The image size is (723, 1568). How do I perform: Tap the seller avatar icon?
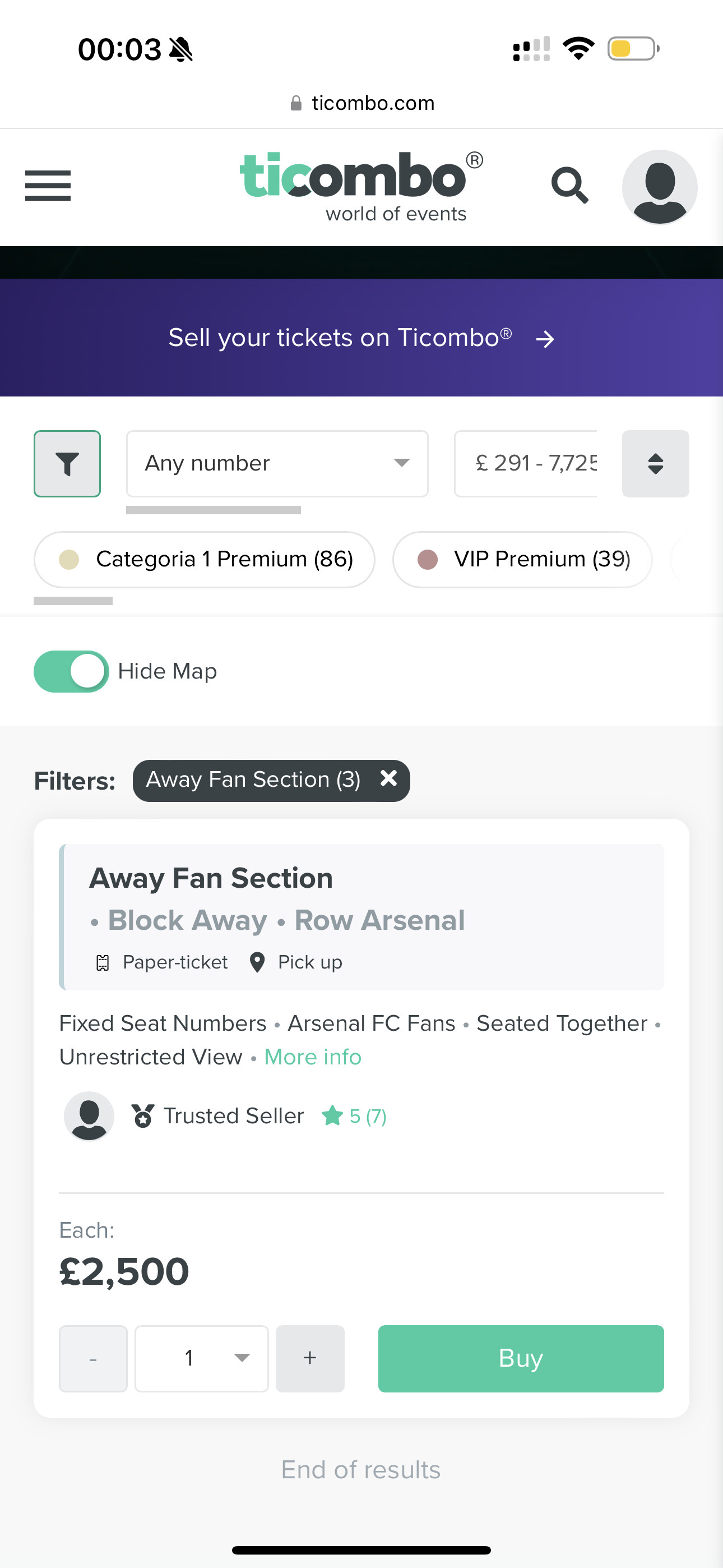tap(89, 1115)
